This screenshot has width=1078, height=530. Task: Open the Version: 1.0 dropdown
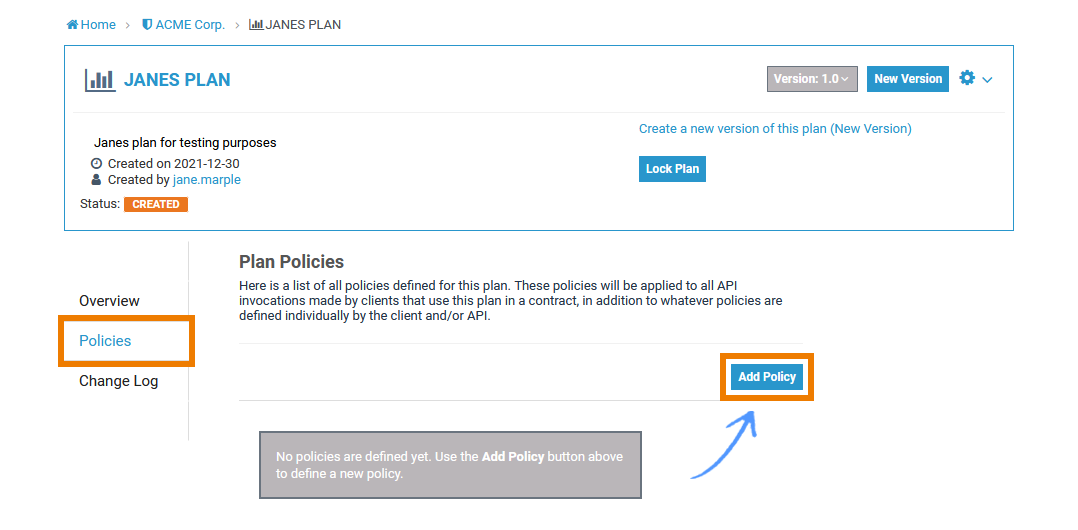point(812,79)
